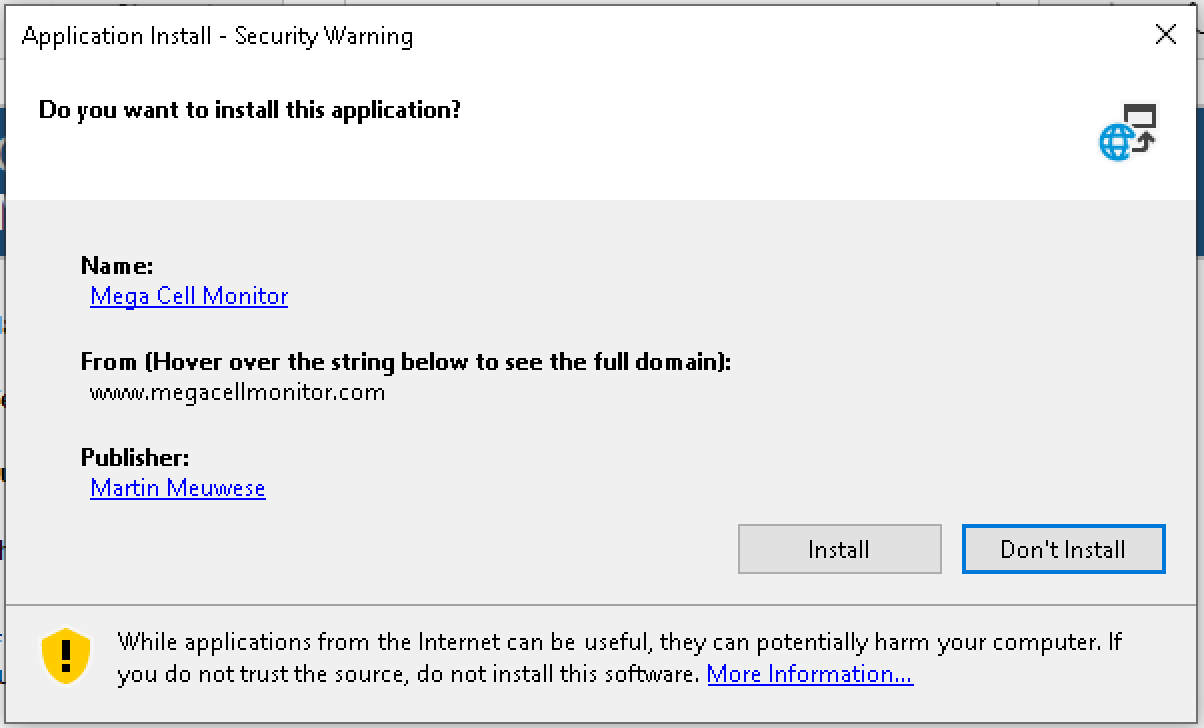Follow the More Information... link

pyautogui.click(x=809, y=674)
